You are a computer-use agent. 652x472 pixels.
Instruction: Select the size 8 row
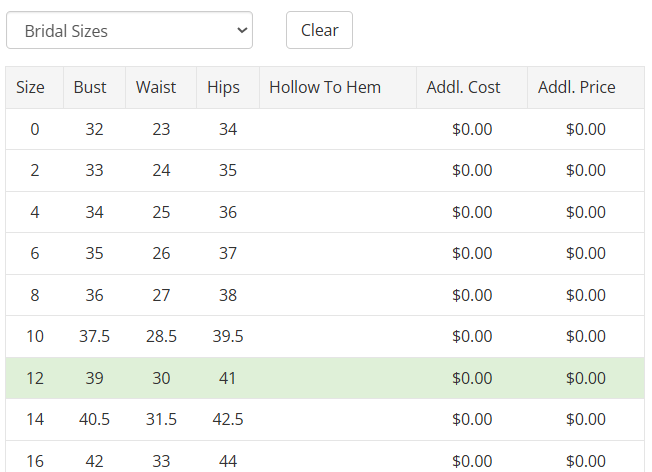coord(325,295)
